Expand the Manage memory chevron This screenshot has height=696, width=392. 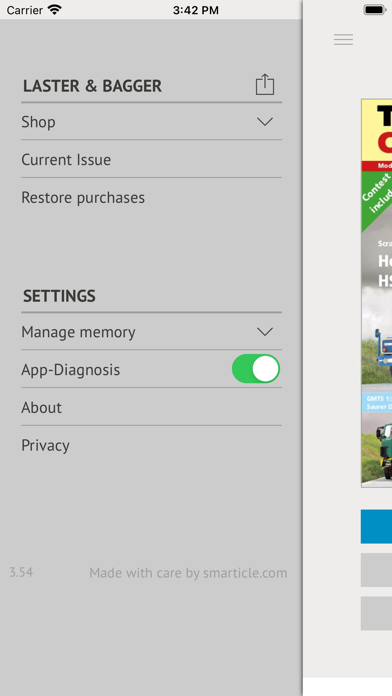click(x=265, y=332)
